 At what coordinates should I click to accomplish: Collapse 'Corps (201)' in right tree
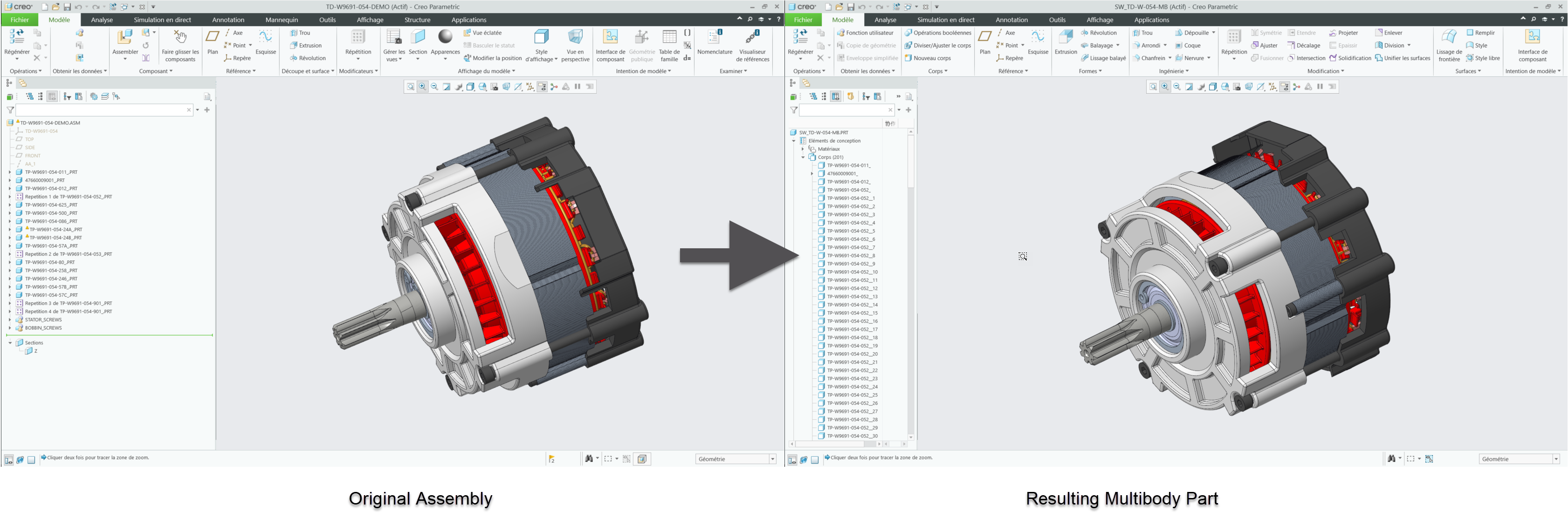click(803, 157)
